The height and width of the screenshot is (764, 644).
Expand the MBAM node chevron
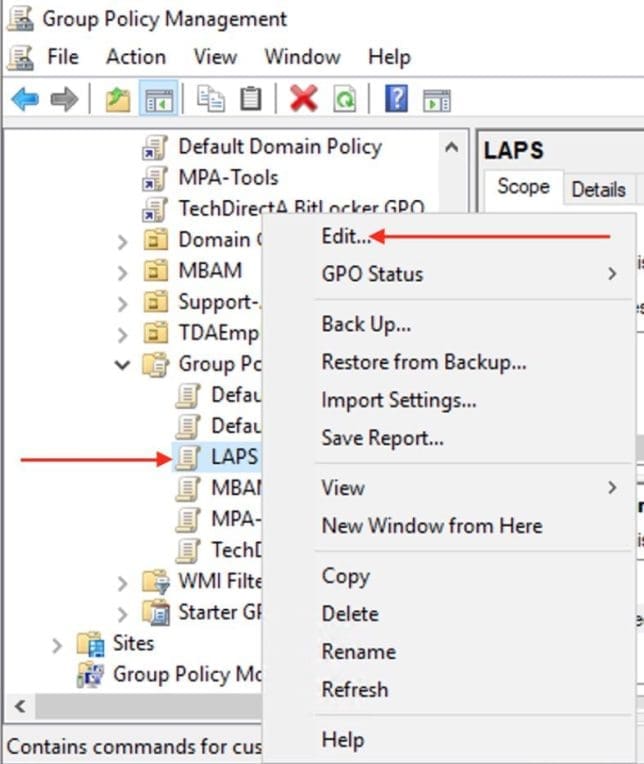pos(122,272)
